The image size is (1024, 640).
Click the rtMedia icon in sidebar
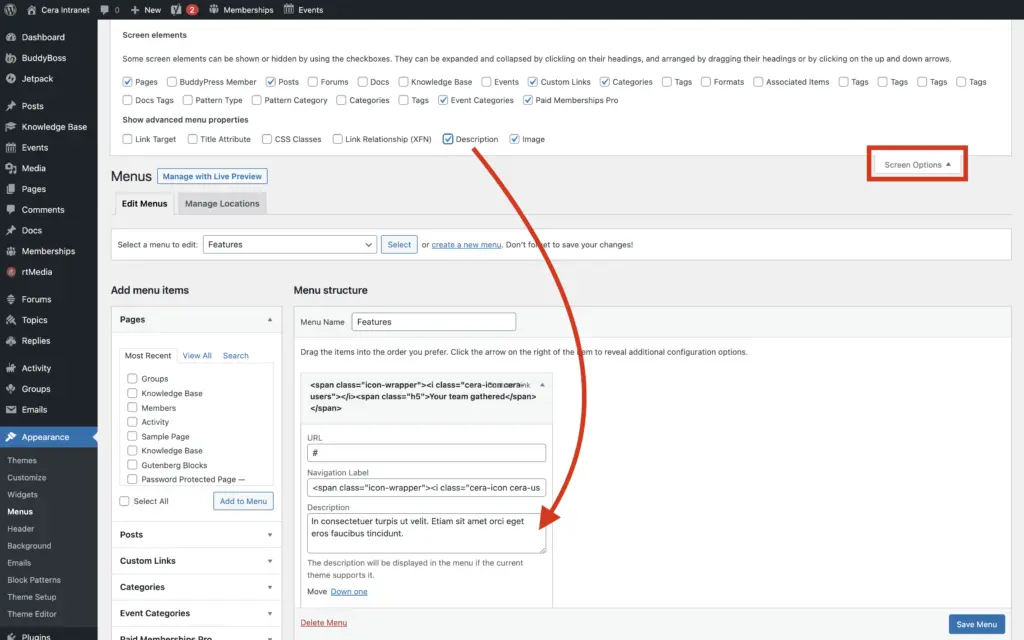tap(10, 272)
